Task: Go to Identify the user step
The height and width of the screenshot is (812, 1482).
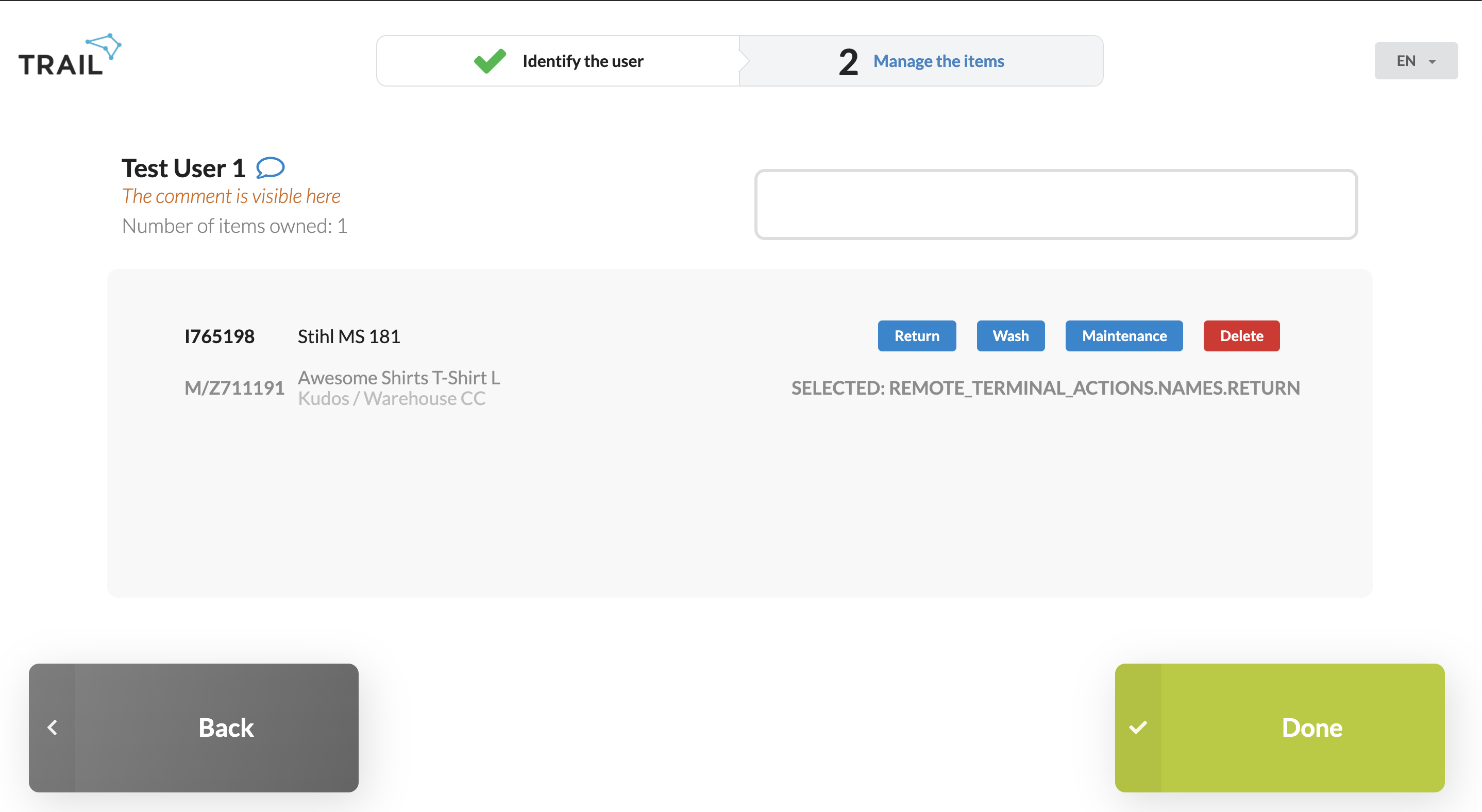Action: pyautogui.click(x=558, y=61)
